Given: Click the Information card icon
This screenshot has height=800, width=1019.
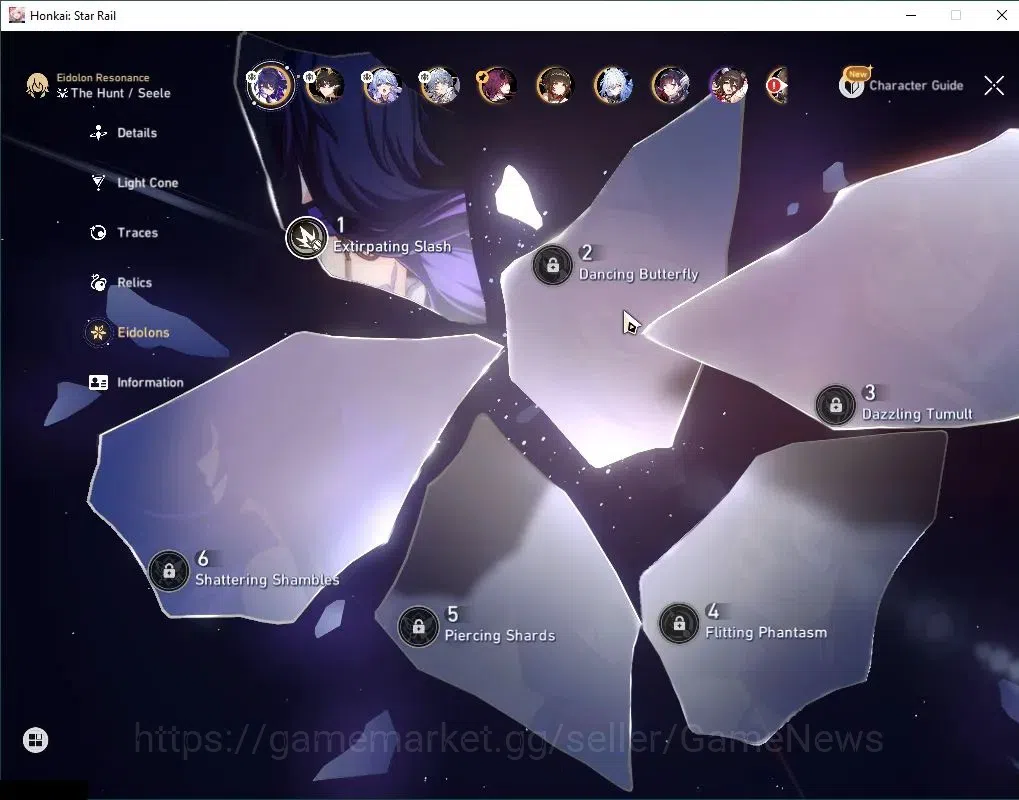Looking at the screenshot, I should point(98,382).
